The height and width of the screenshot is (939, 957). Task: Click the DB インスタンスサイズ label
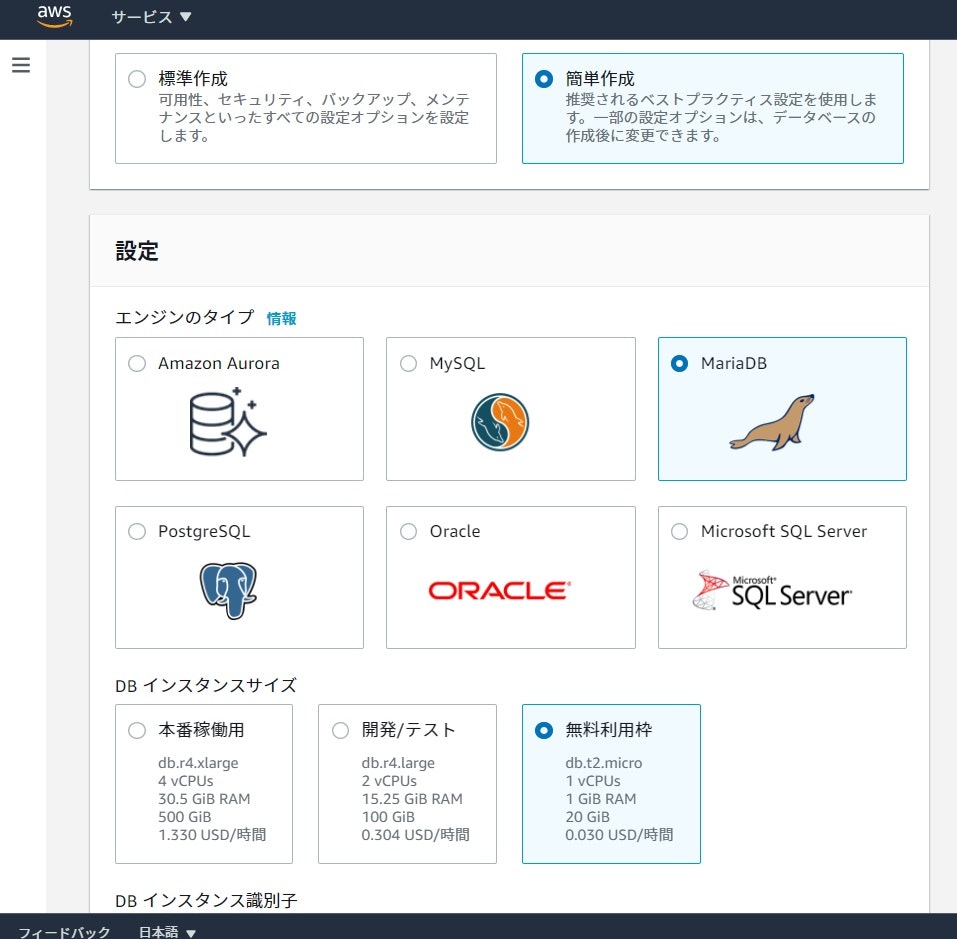click(206, 685)
